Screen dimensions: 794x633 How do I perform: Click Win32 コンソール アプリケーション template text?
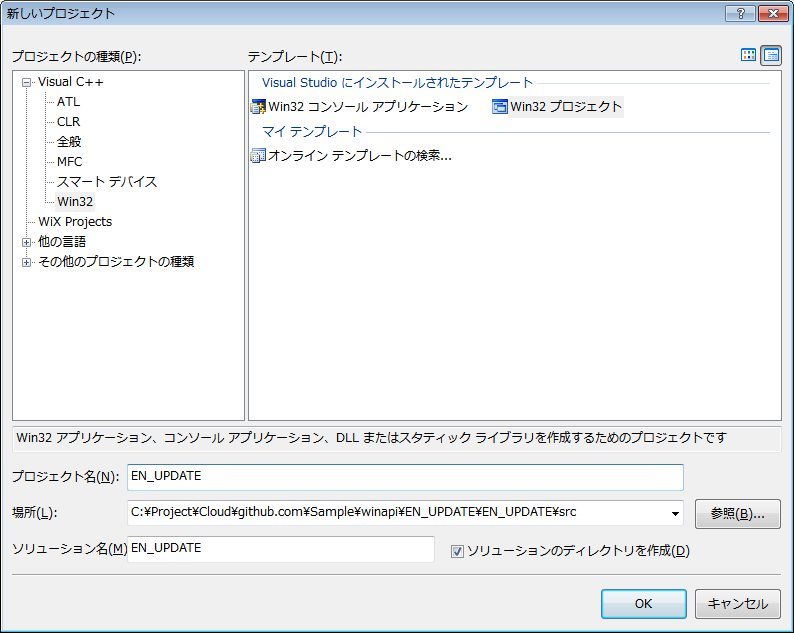(368, 107)
